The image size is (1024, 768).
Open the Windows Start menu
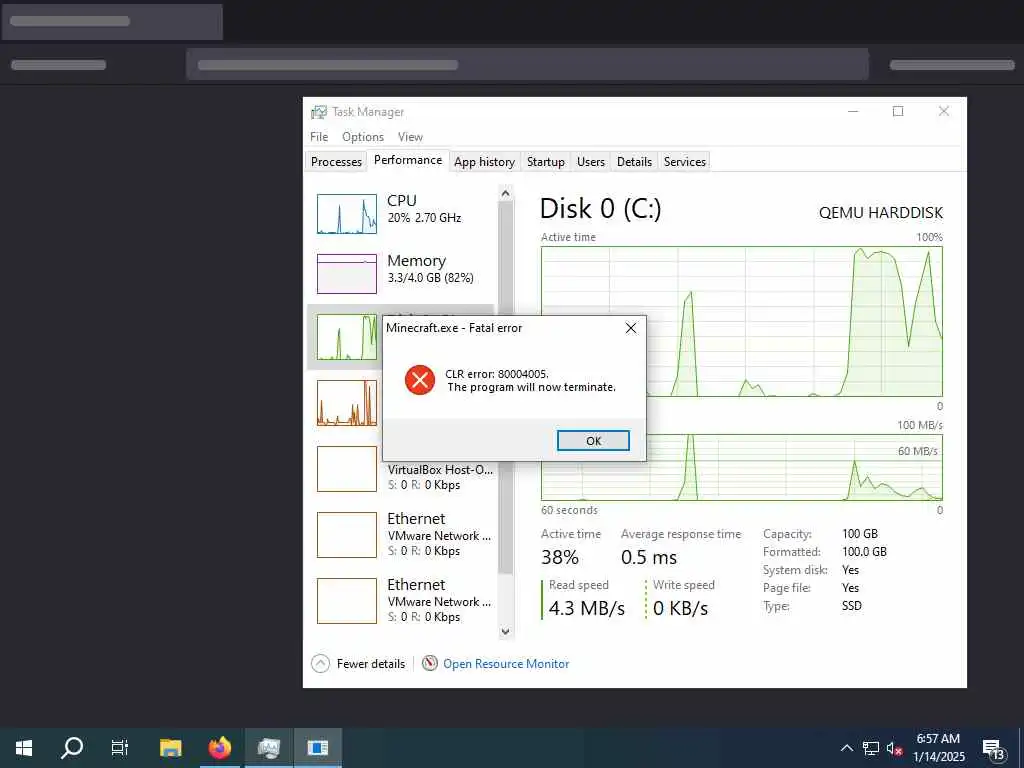(24, 748)
